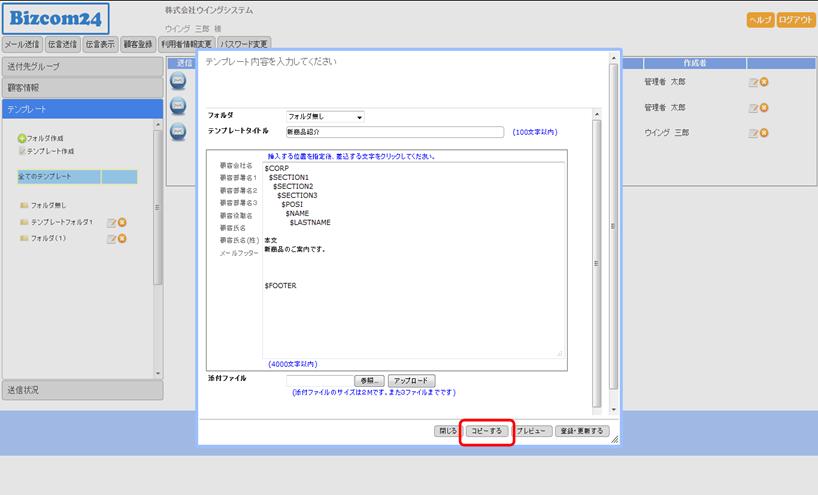Image resolution: width=818 pixels, height=495 pixels.
Task: Click the delete icon beside フォルダ(1)
Action: click(x=122, y=238)
